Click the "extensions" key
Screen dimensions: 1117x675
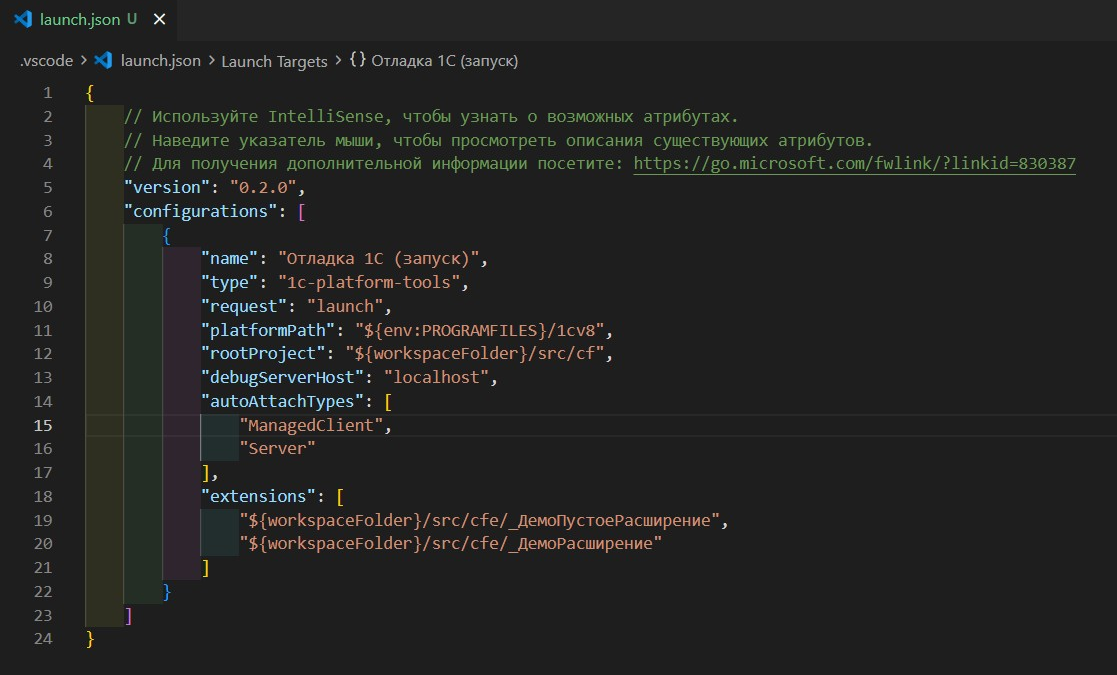(x=258, y=496)
